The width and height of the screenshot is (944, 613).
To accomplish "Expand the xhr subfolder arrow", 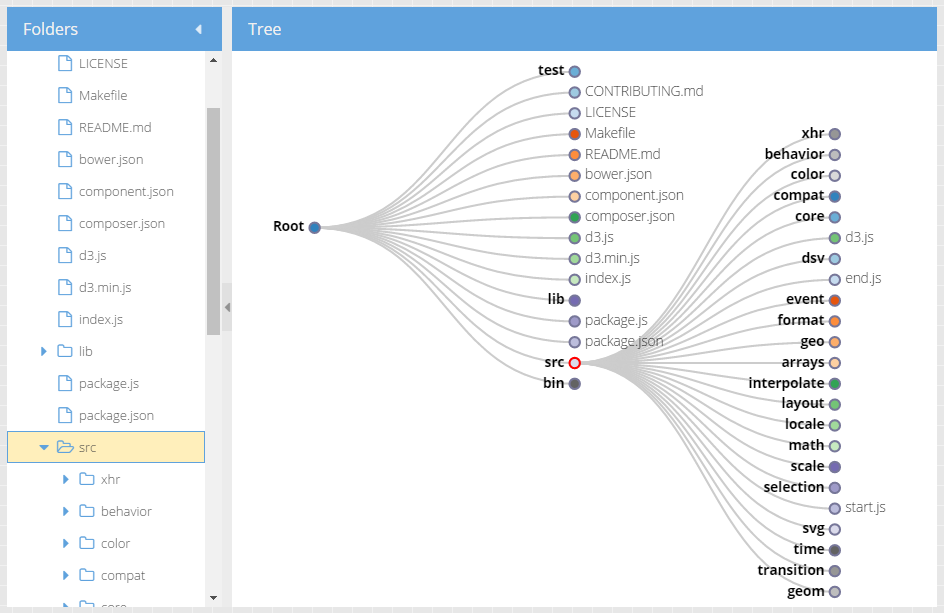I will pyautogui.click(x=66, y=480).
